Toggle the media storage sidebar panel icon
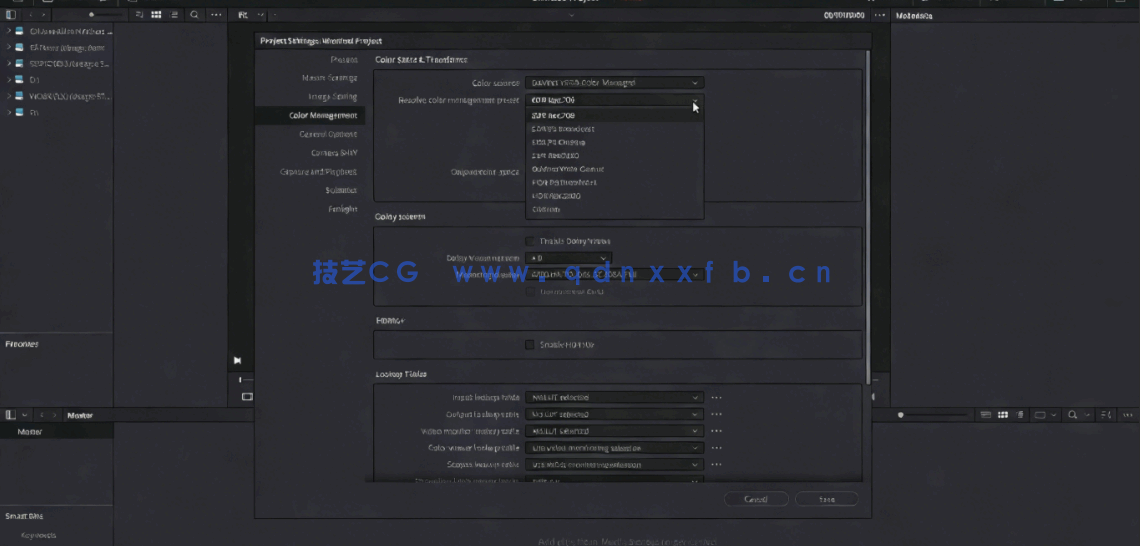 [10, 15]
